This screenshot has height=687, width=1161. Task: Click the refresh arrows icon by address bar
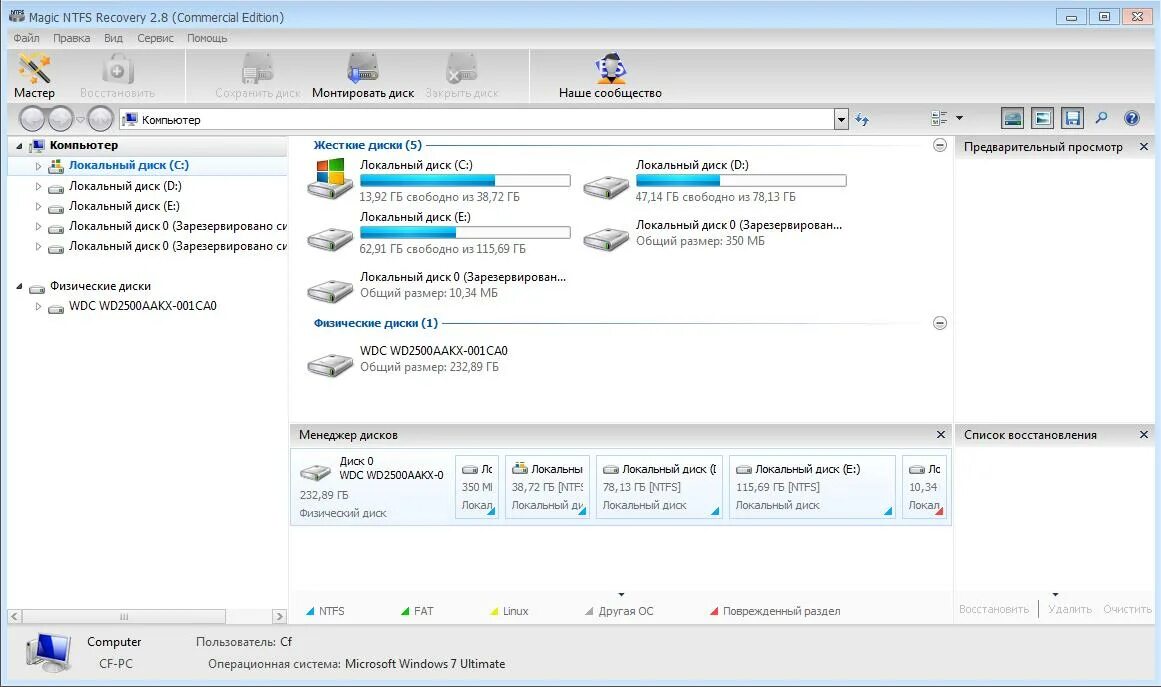pos(862,119)
